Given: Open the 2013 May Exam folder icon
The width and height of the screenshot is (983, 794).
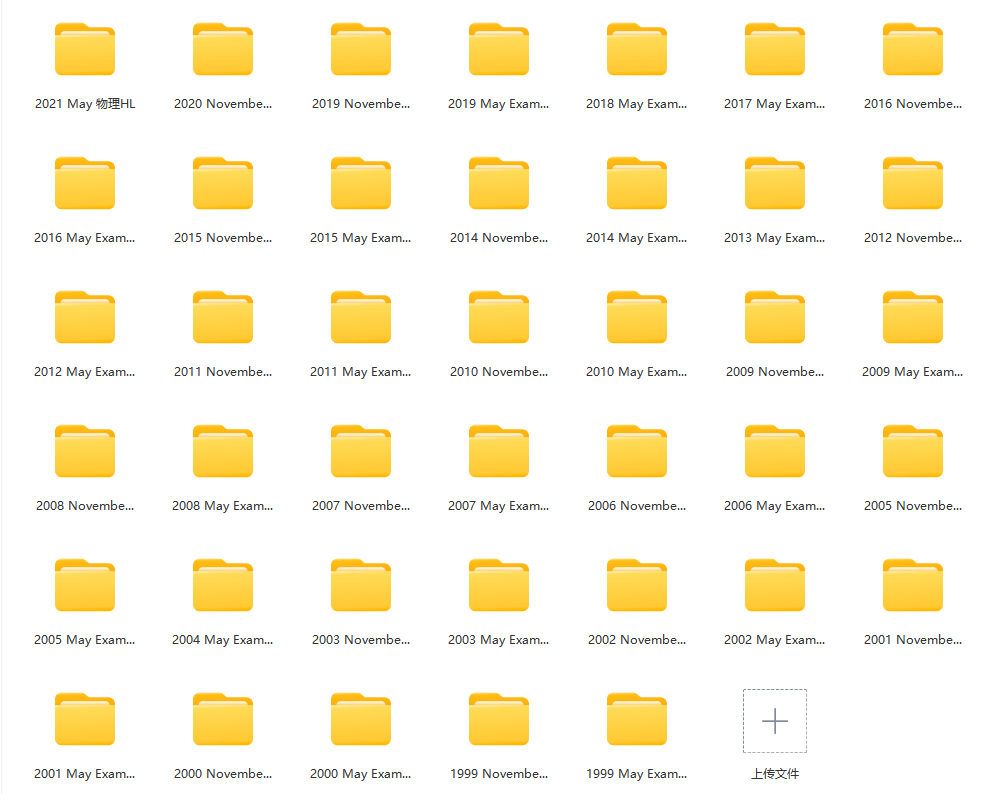Looking at the screenshot, I should 774,183.
